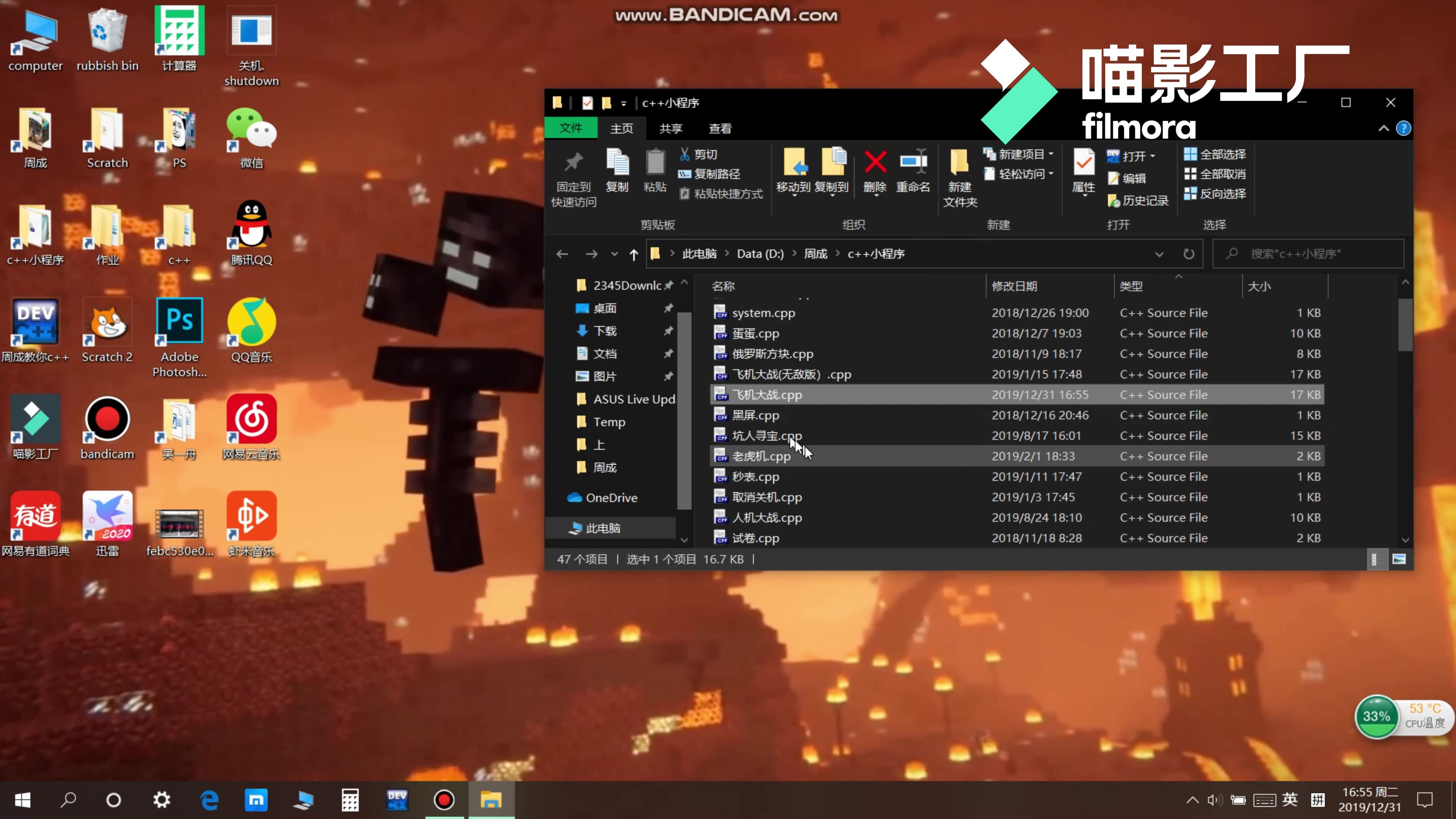Click the New Folder icon
Screen dimensions: 1456x819
pos(959,163)
